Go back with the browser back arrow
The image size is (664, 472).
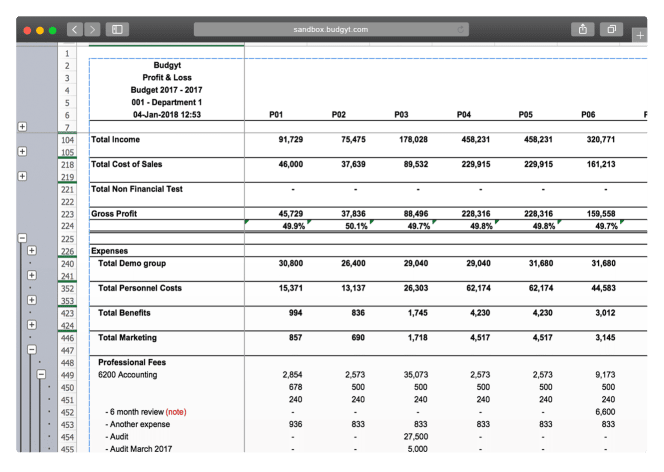(75, 29)
